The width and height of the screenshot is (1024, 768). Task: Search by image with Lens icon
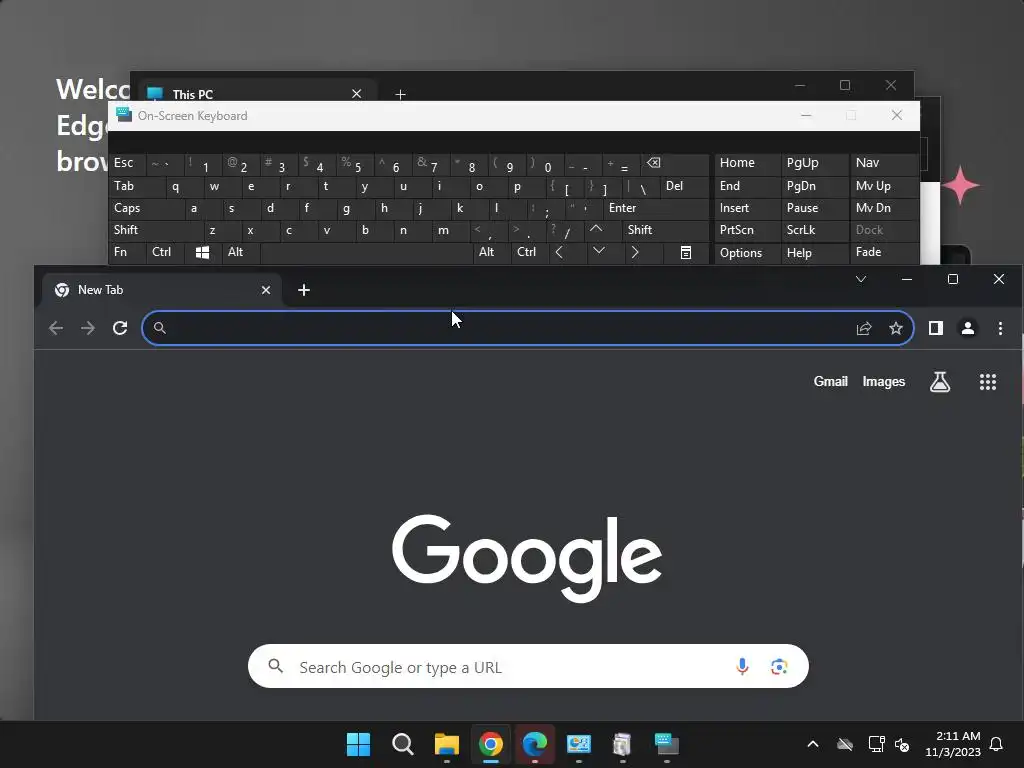[x=778, y=666]
